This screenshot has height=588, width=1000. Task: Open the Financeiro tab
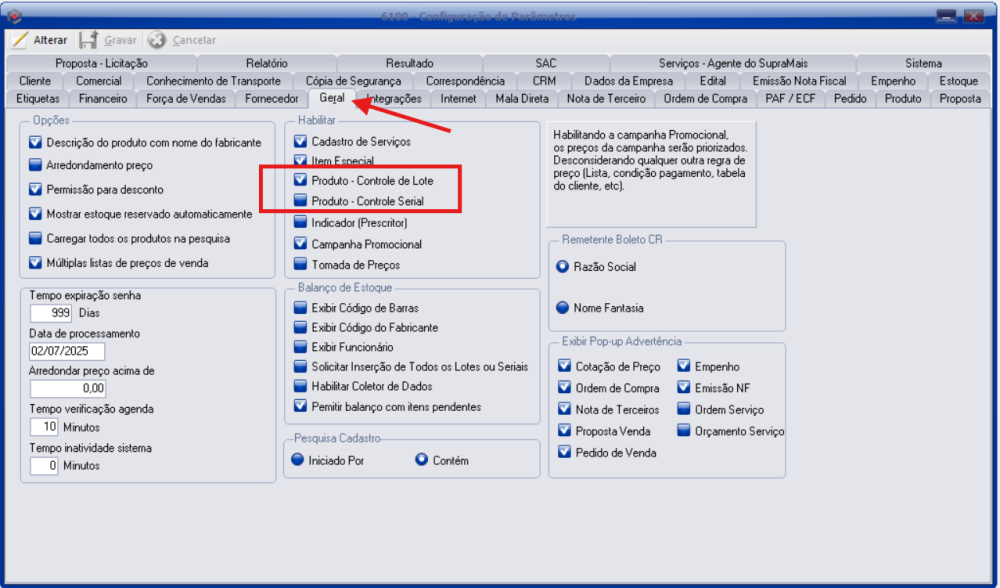coord(102,99)
